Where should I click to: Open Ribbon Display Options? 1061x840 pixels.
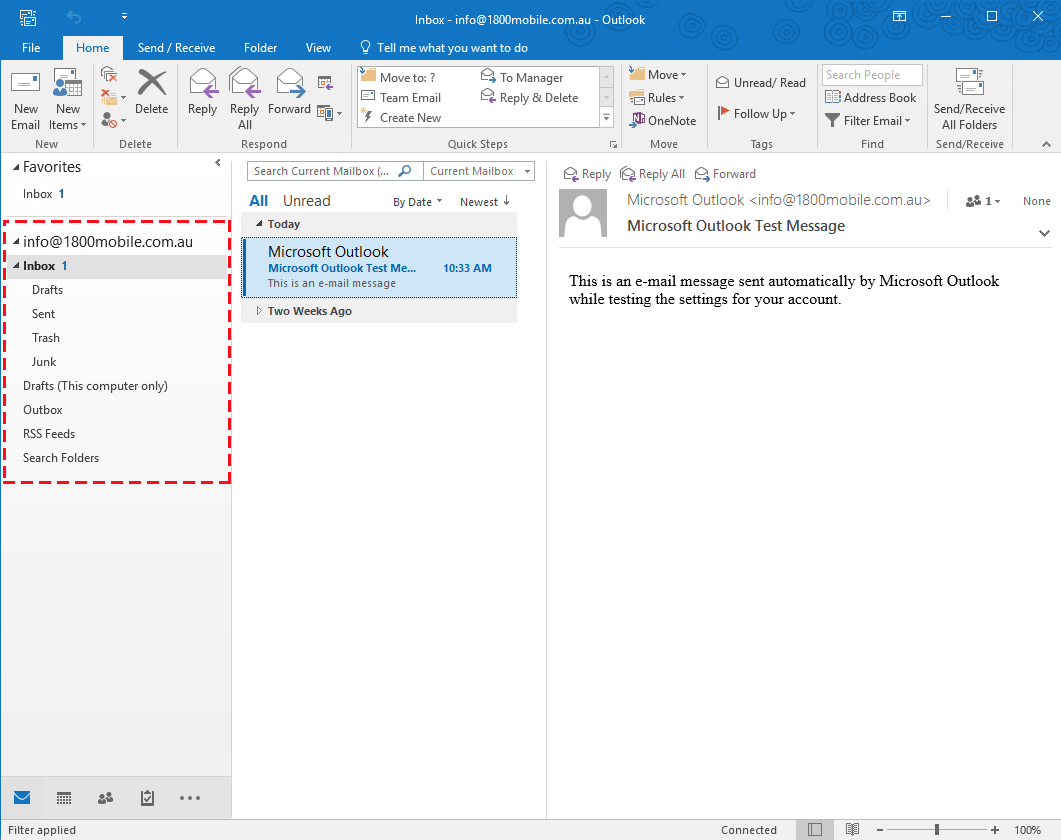[x=899, y=16]
